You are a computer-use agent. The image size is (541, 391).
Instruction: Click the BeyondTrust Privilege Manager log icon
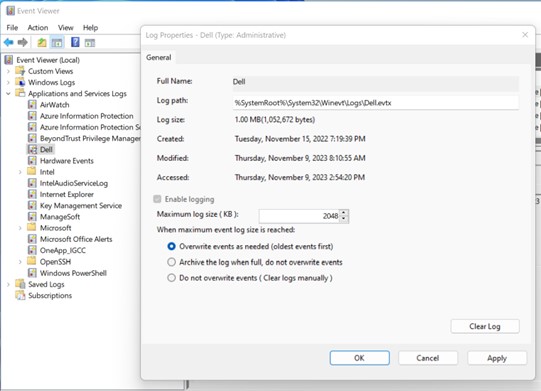point(32,138)
